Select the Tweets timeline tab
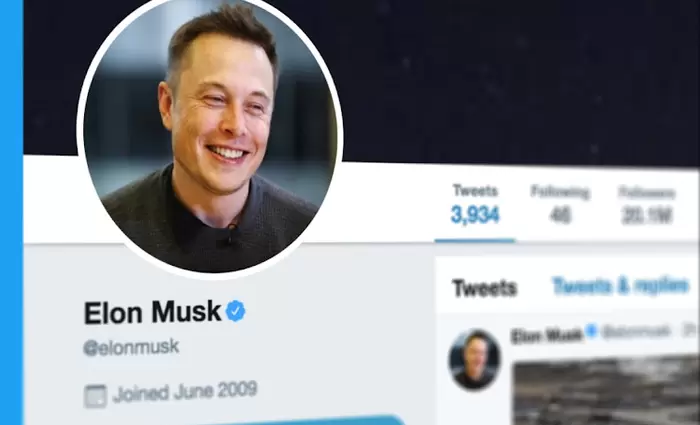 tap(485, 288)
